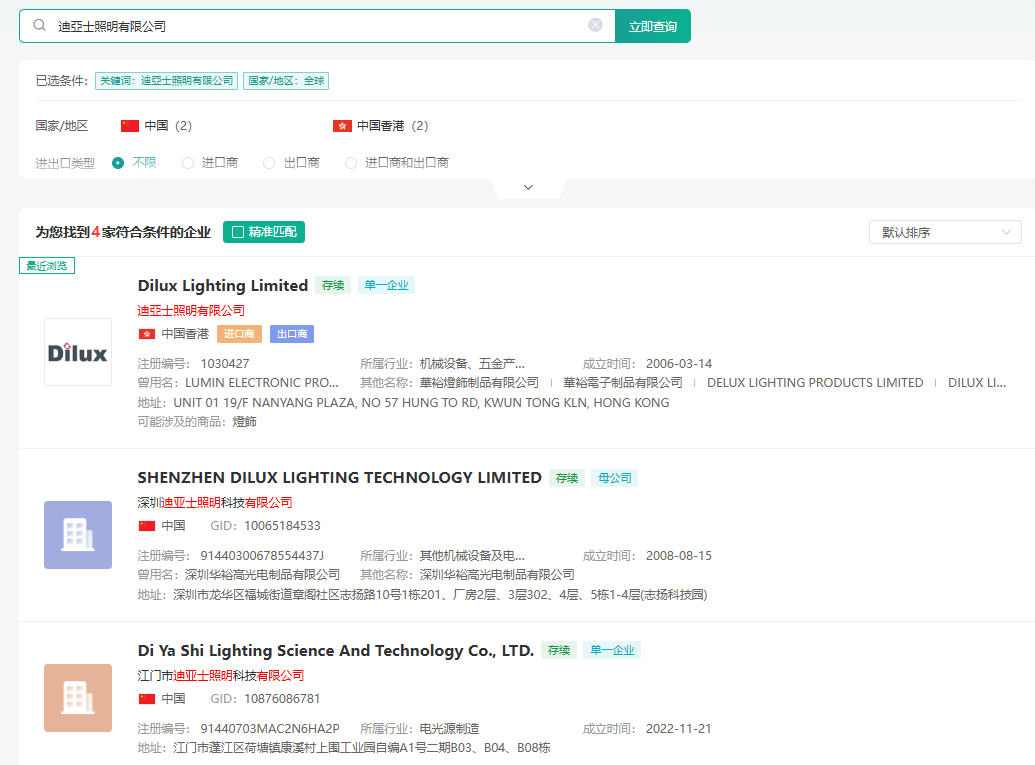This screenshot has height=765, width=1035.
Task: Click the China flag icon in country filter
Action: point(130,126)
